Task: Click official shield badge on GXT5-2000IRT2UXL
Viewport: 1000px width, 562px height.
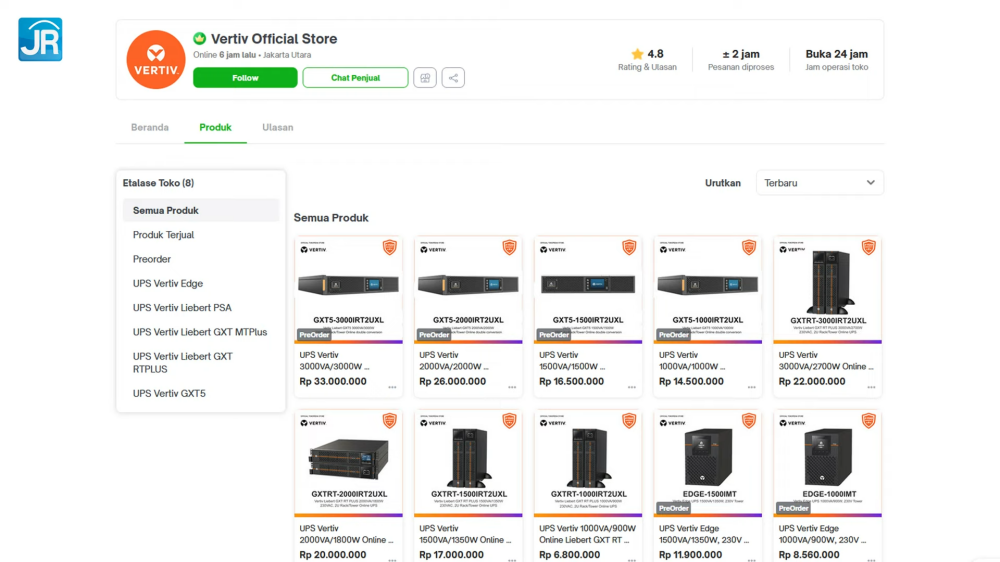Action: [509, 247]
